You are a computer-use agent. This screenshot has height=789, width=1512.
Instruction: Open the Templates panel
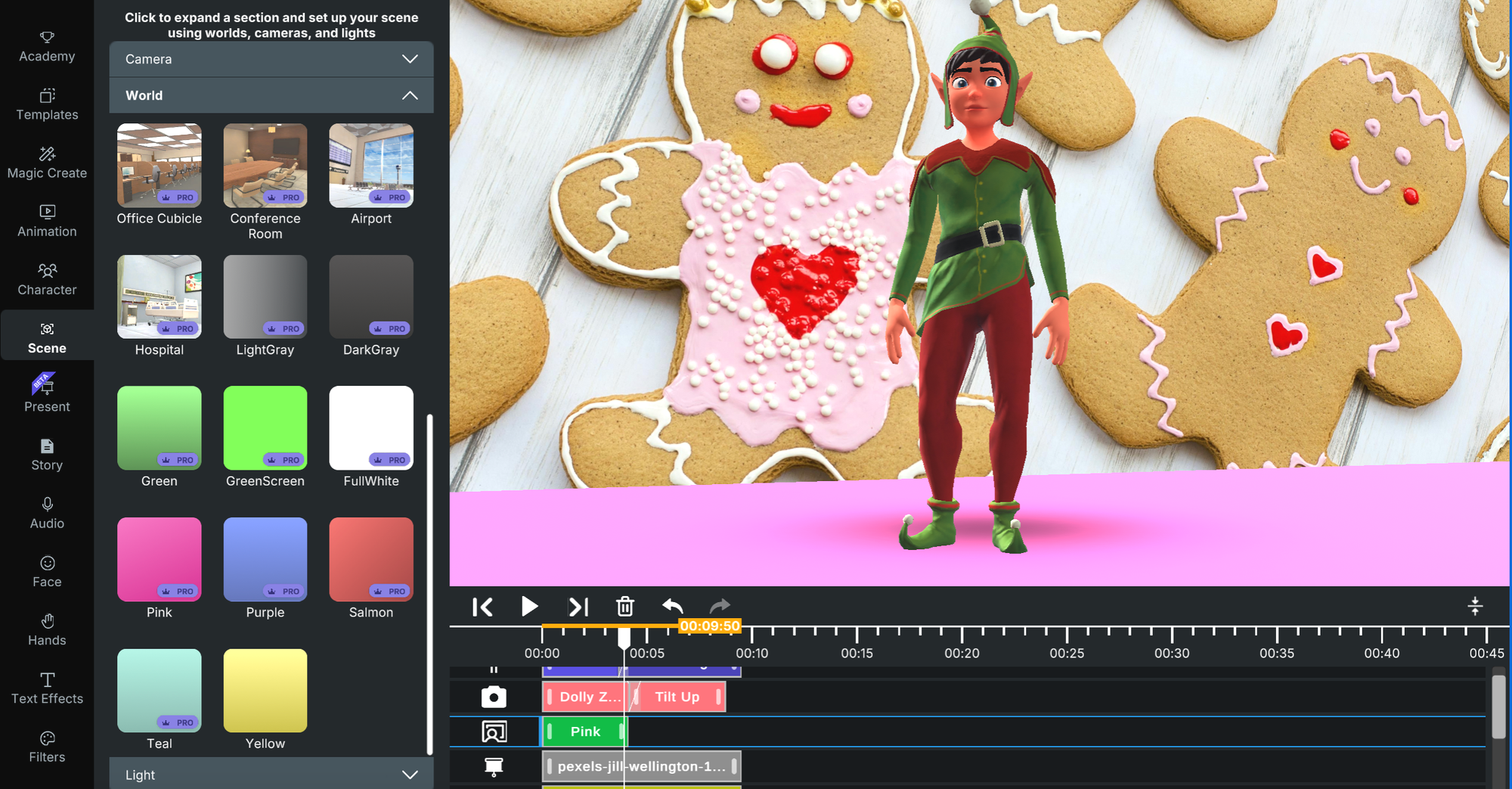(x=46, y=104)
